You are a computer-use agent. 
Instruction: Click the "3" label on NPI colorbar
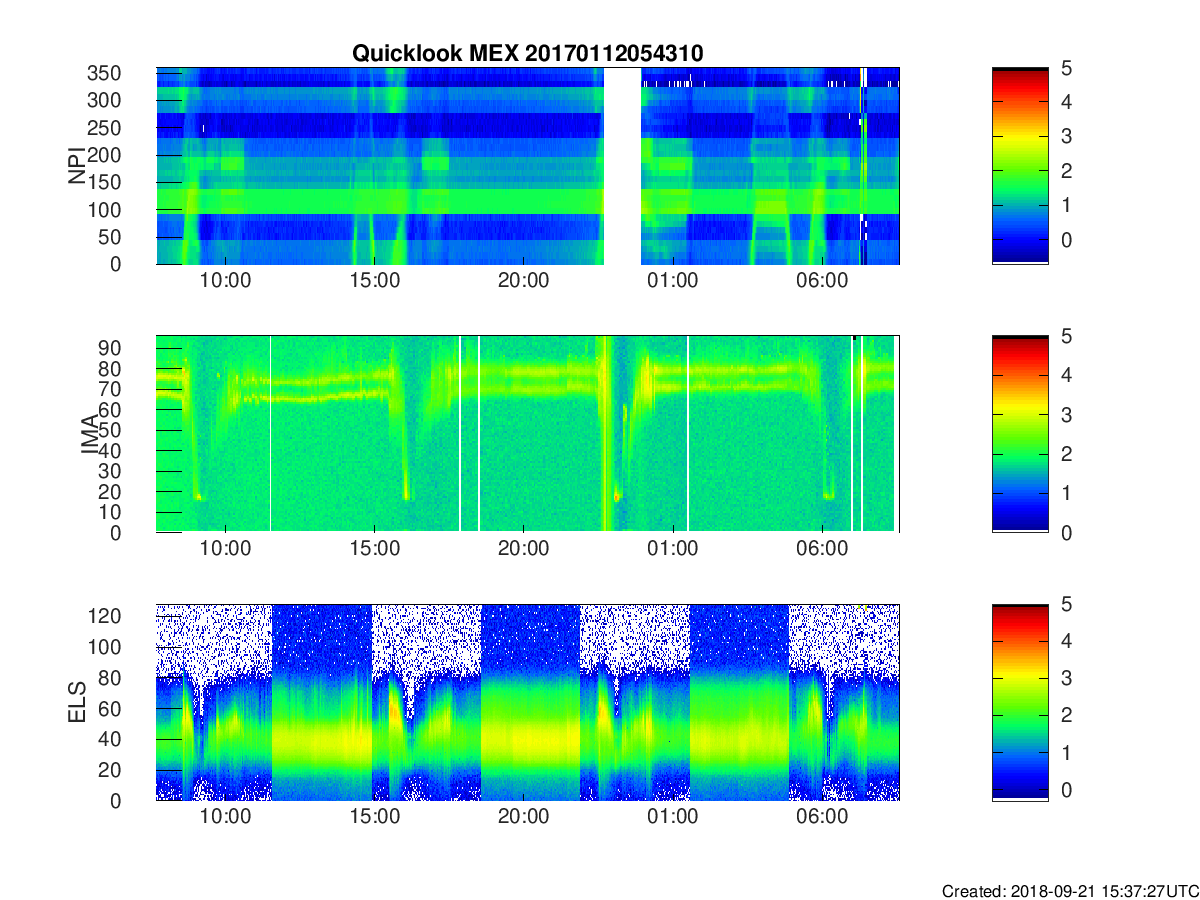click(x=1065, y=137)
